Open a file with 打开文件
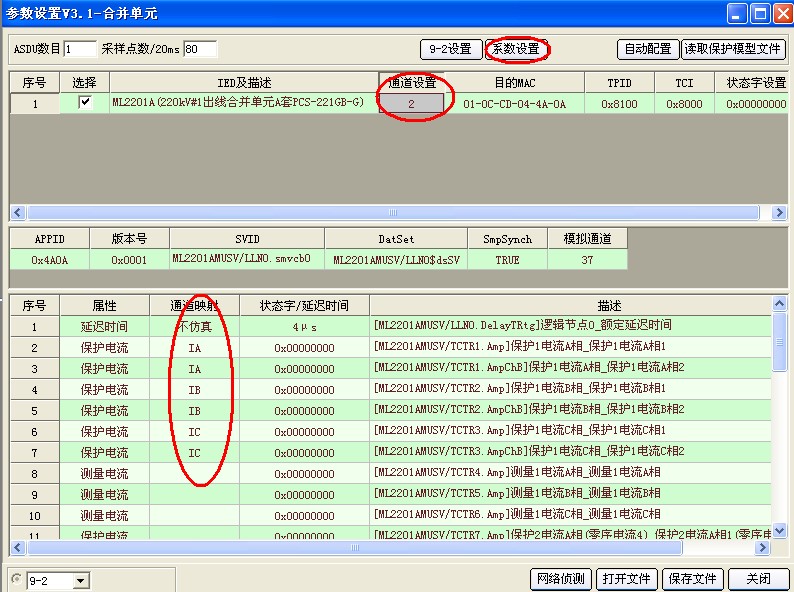Image resolution: width=794 pixels, height=592 pixels. (x=627, y=579)
